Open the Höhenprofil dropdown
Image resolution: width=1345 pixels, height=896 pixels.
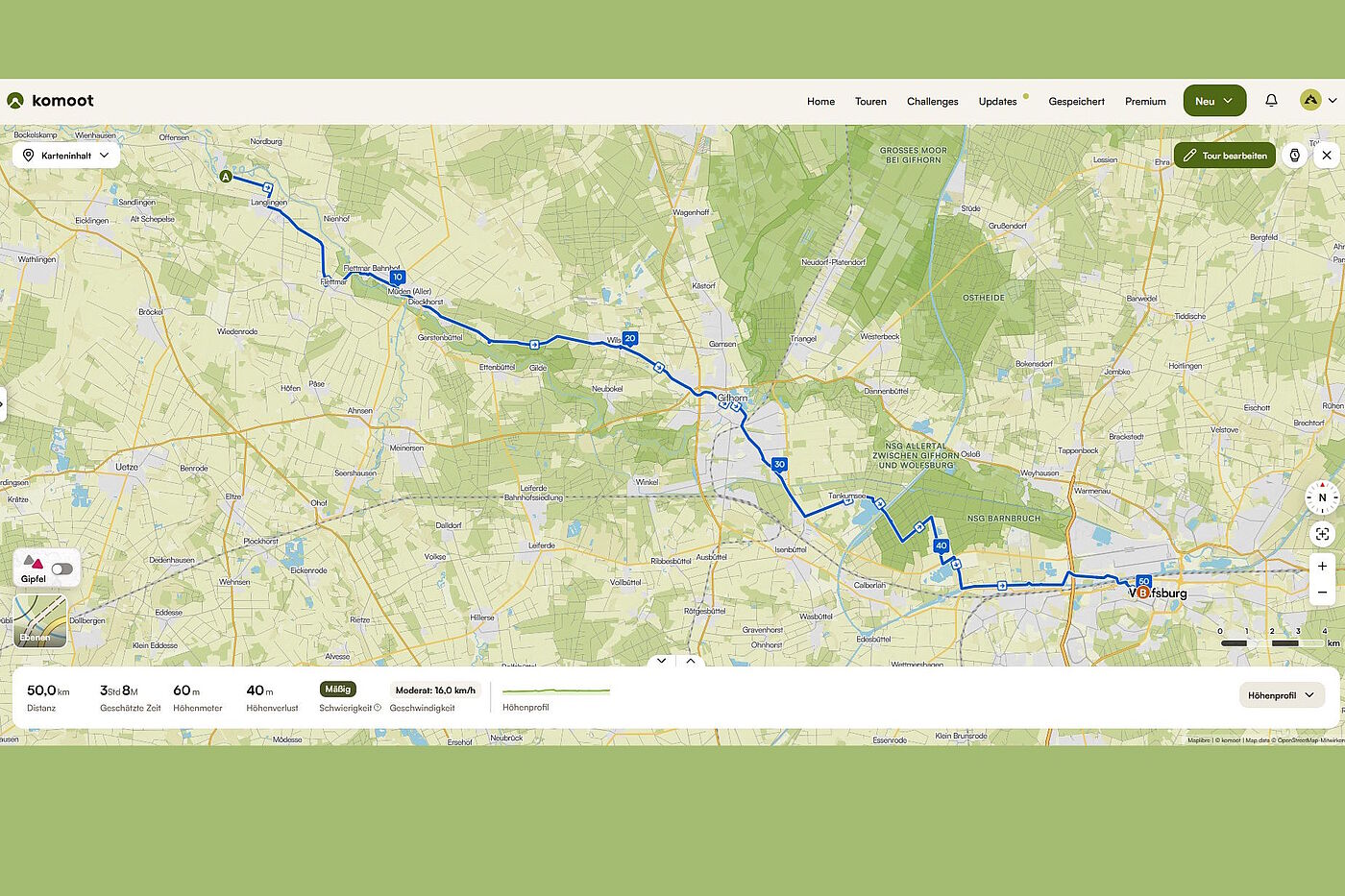[1282, 695]
